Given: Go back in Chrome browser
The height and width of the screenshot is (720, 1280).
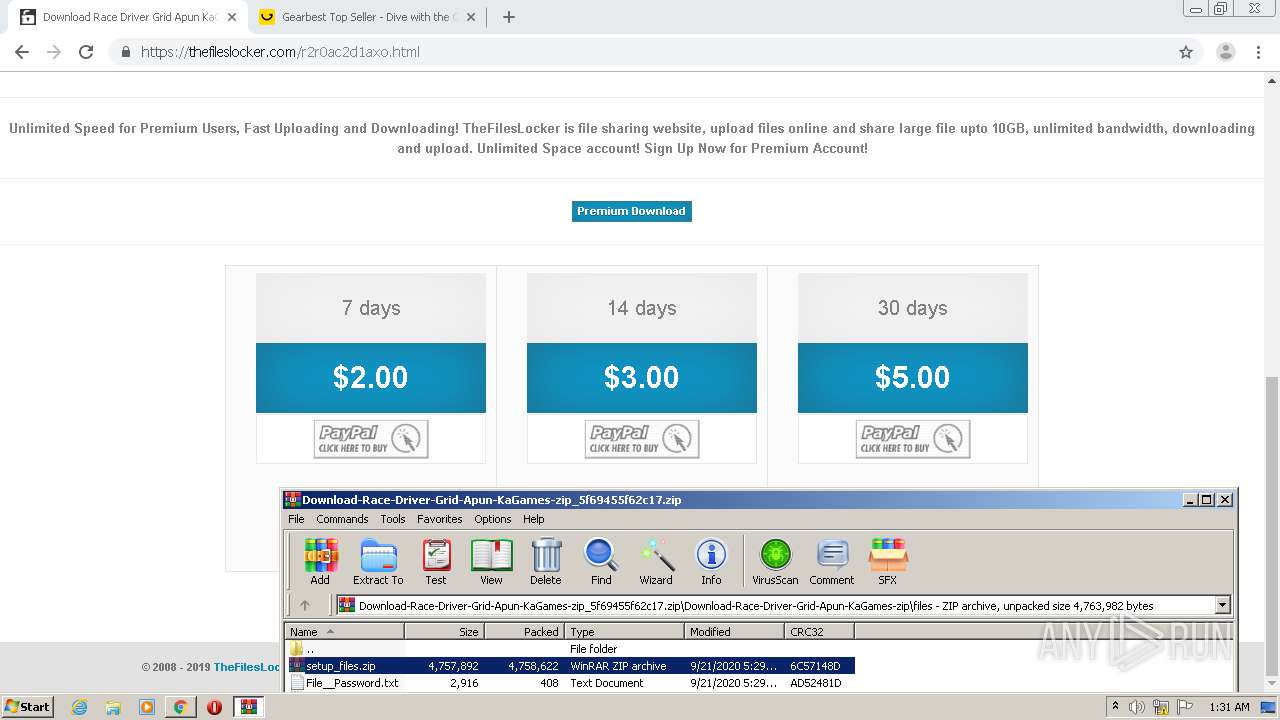Looking at the screenshot, I should [x=22, y=52].
